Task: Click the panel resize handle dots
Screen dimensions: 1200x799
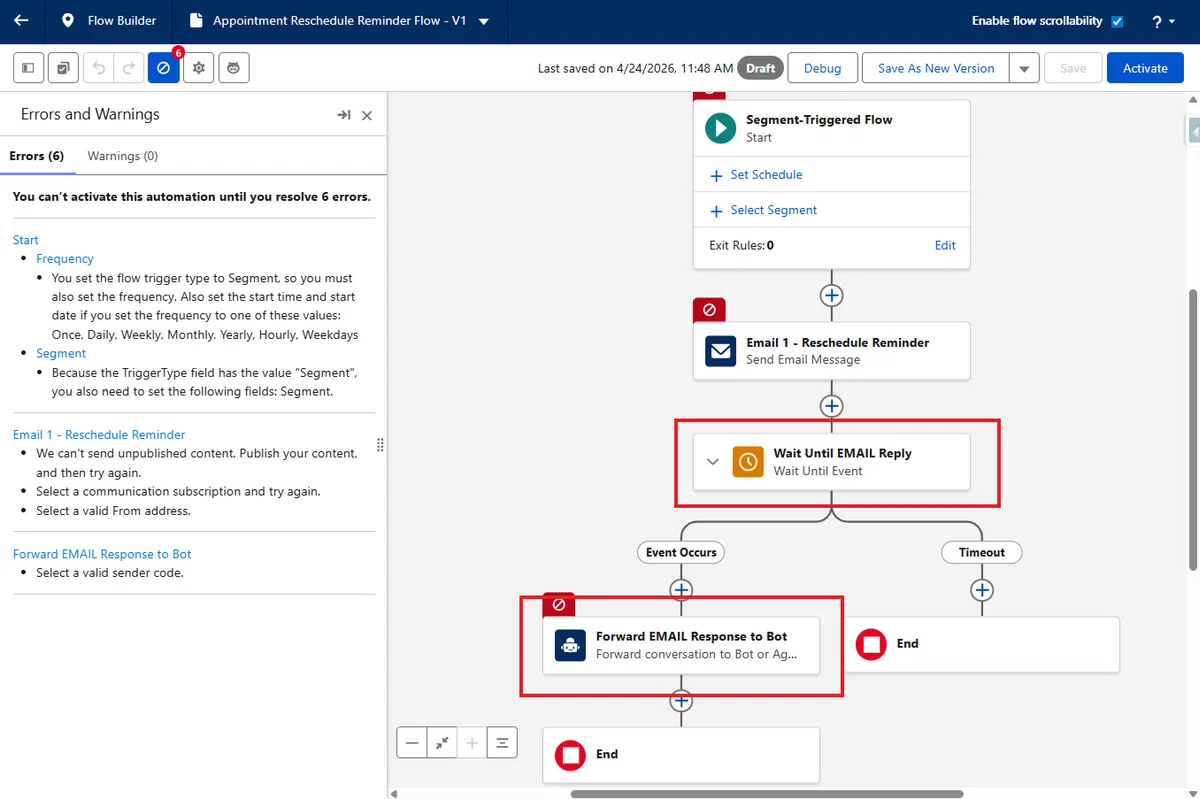Action: (x=380, y=445)
